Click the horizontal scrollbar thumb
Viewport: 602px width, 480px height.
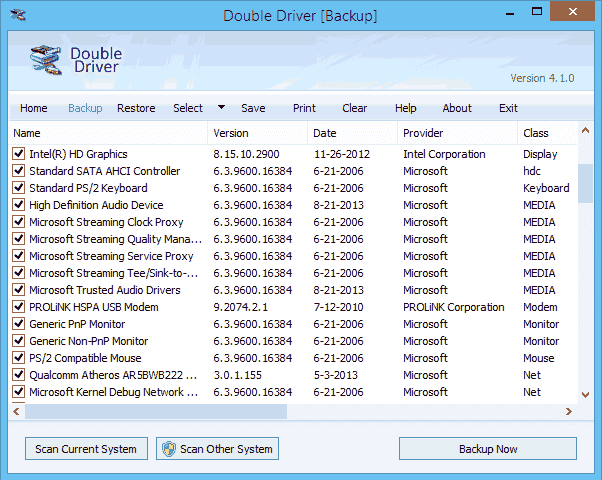[x=156, y=412]
